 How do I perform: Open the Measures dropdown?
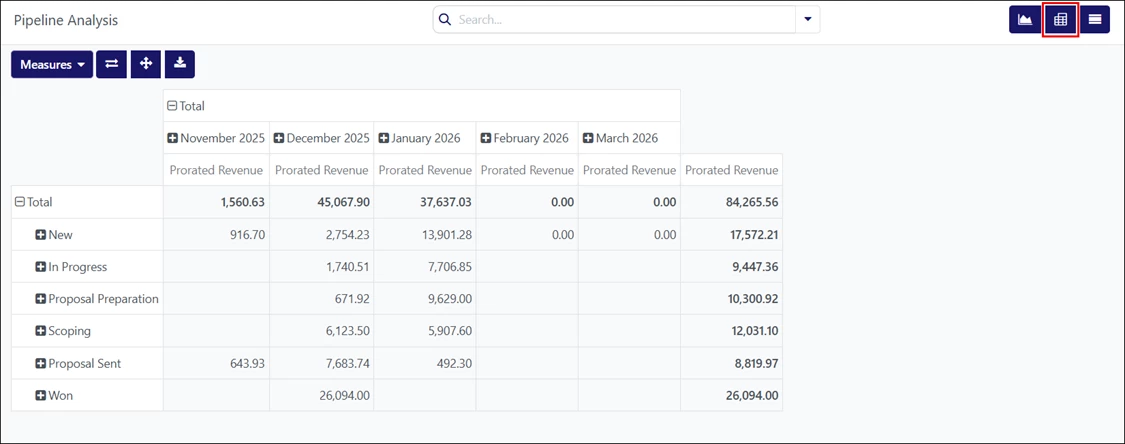point(52,64)
